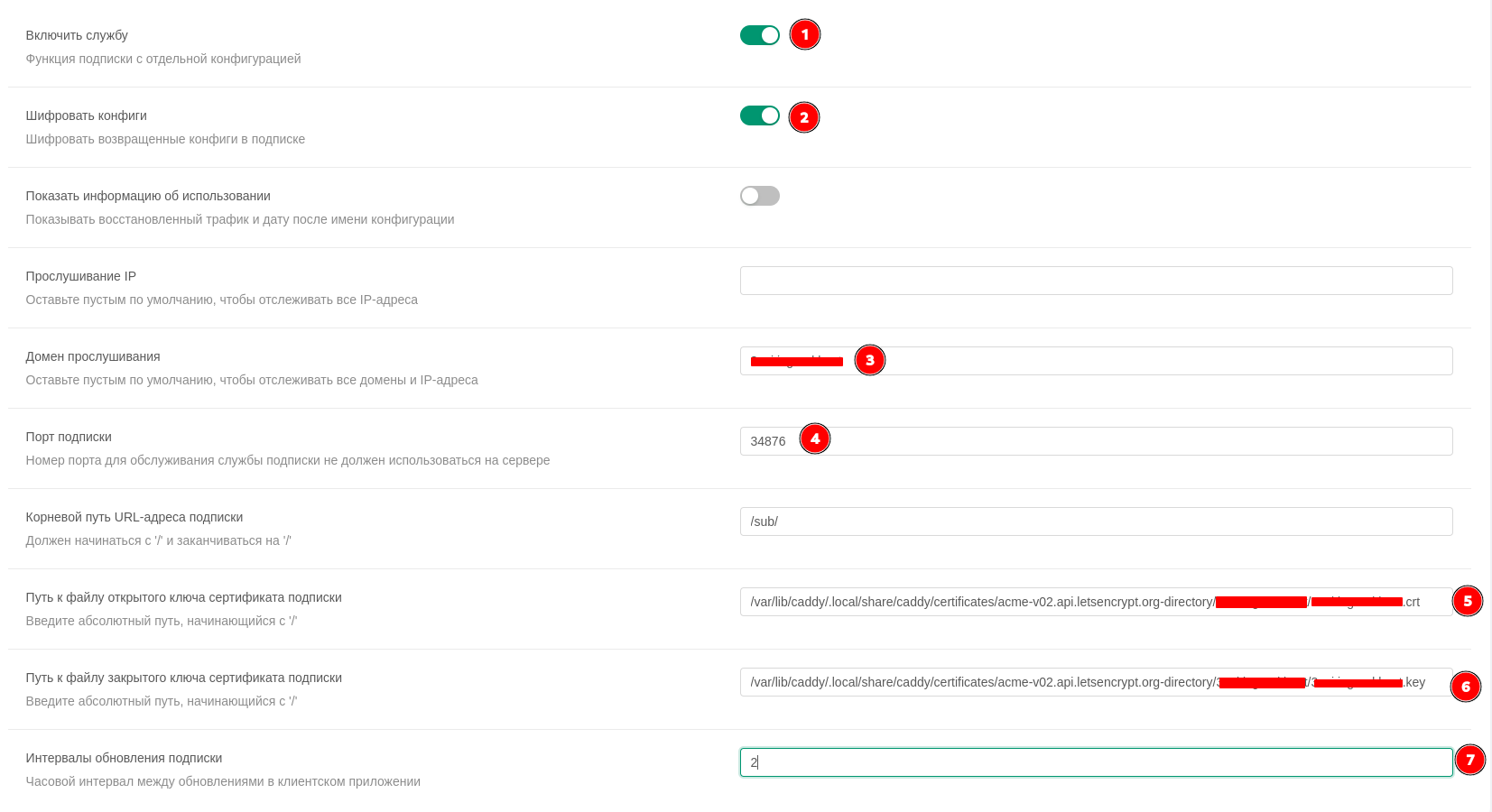Click the "Корневой путь URL-адреса подписки" label
Screen dimensions: 1492x812
click(x=134, y=517)
